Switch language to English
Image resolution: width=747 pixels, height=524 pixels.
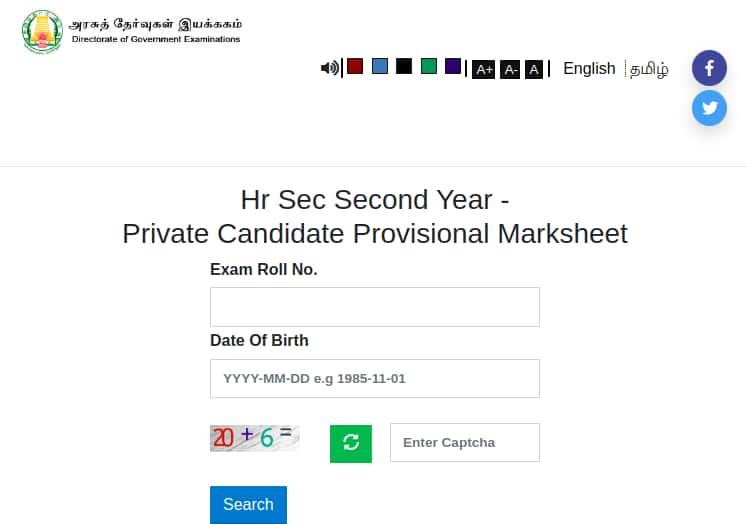(x=589, y=68)
